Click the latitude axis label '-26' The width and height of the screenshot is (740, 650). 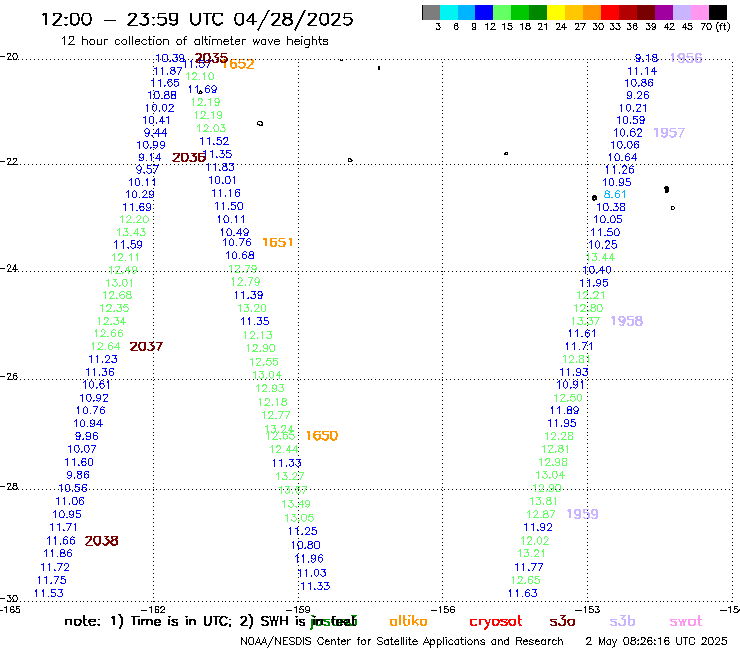coord(9,376)
